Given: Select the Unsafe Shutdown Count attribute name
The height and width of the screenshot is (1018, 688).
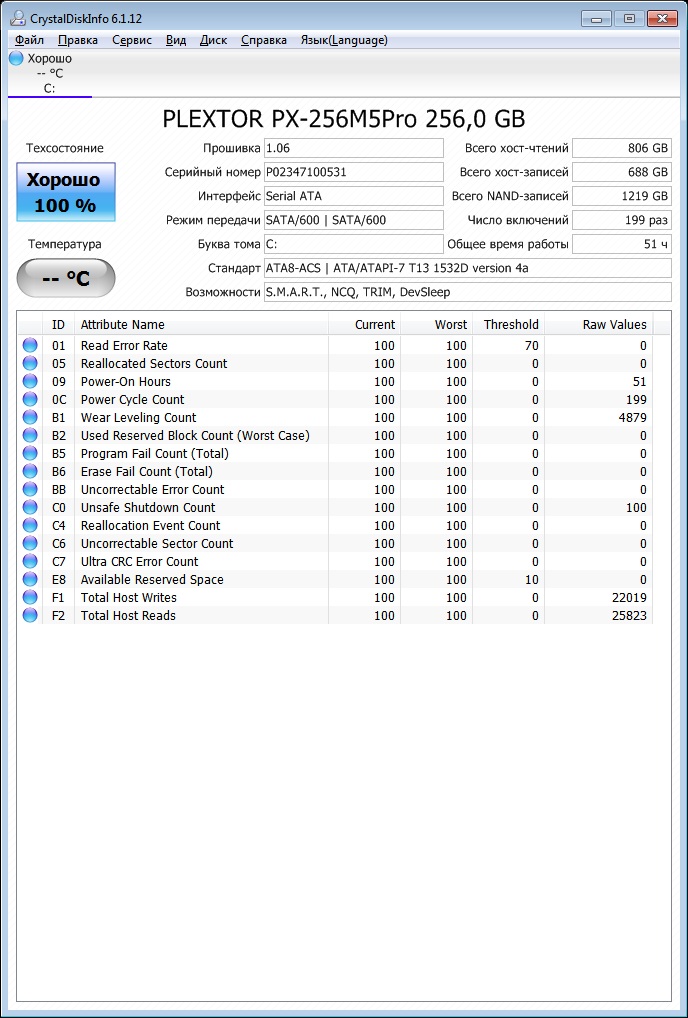Looking at the screenshot, I should click(x=148, y=507).
